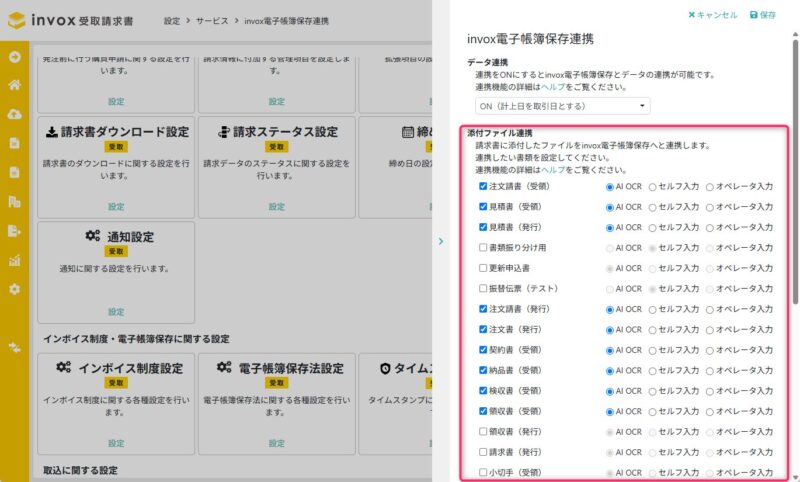Click the gears icon beside 通知設定
800x482 pixels.
[93, 236]
